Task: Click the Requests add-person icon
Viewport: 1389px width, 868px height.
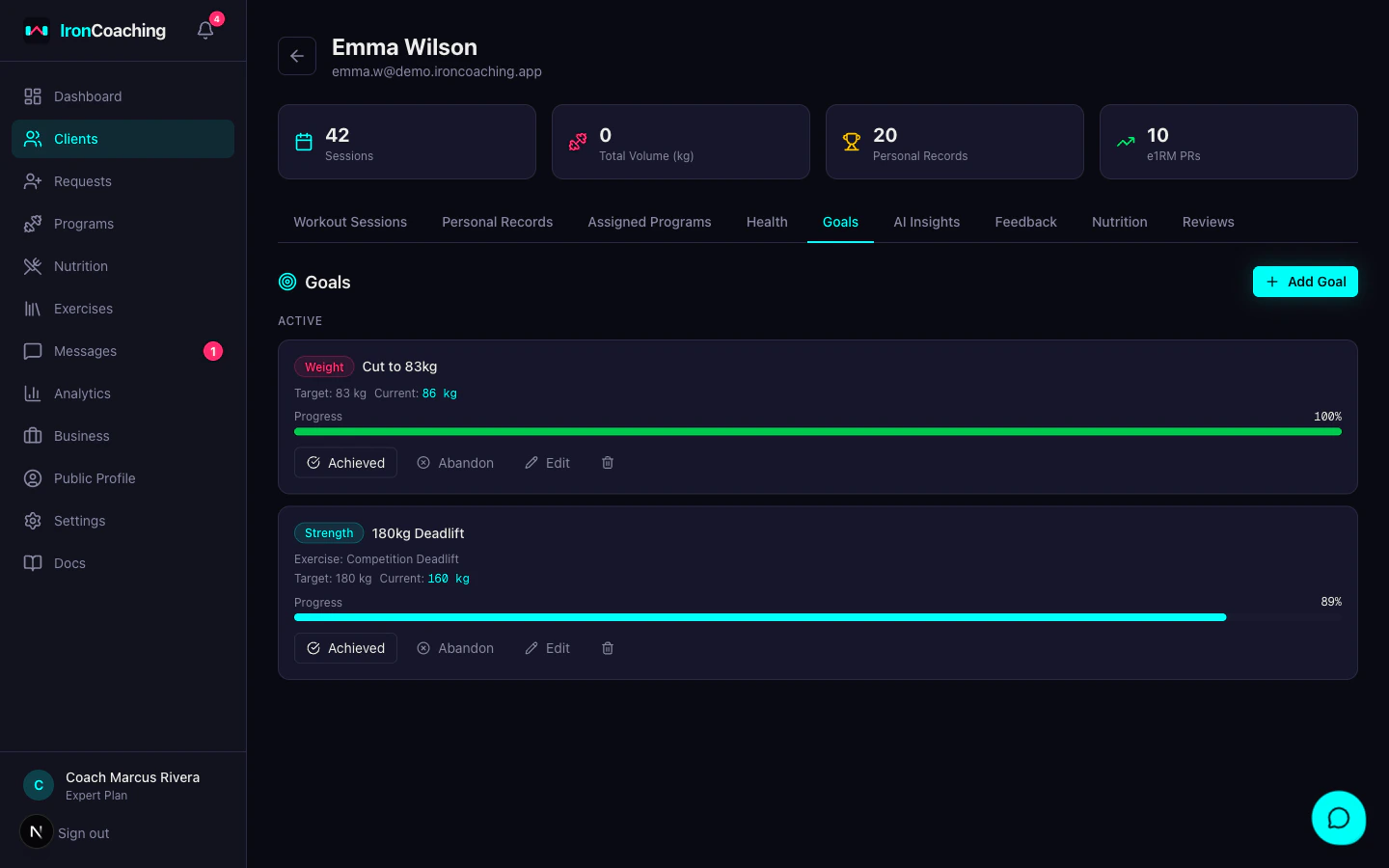Action: click(x=32, y=180)
